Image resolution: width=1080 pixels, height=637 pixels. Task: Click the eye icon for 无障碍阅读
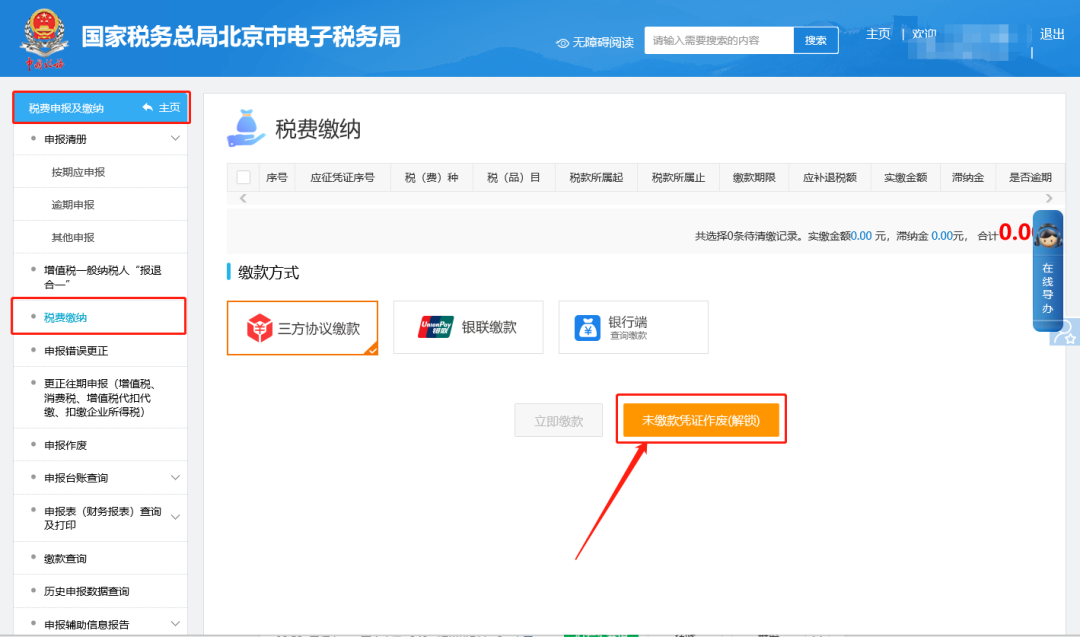coord(562,43)
